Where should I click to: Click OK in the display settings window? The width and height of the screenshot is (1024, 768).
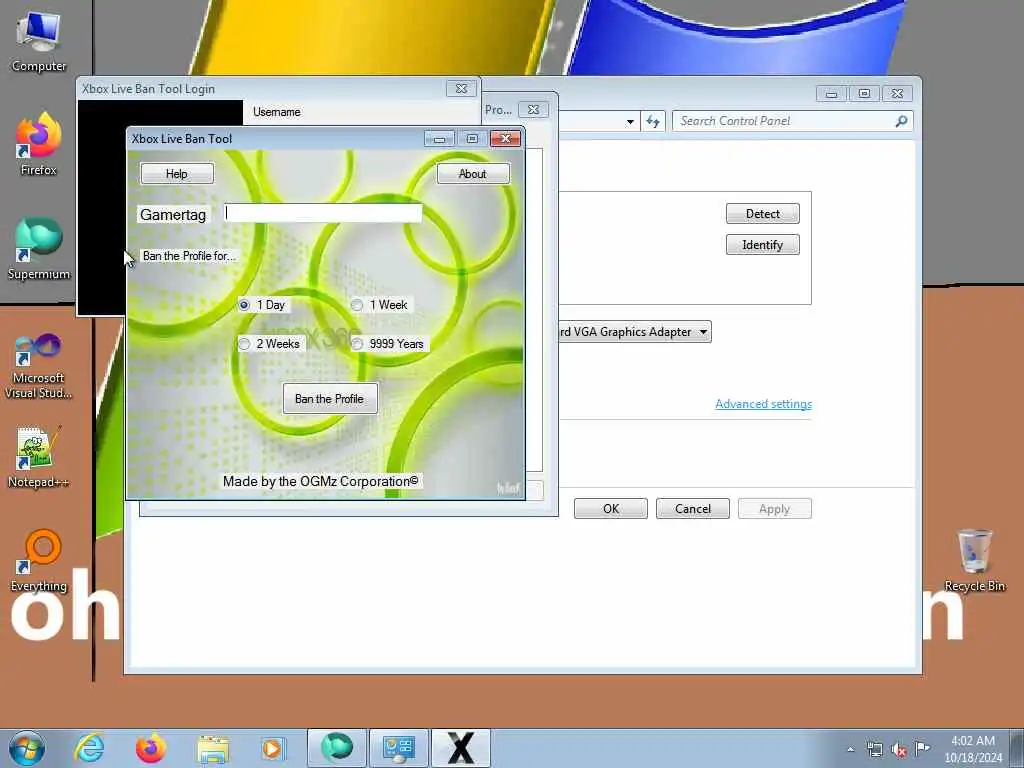pos(611,509)
